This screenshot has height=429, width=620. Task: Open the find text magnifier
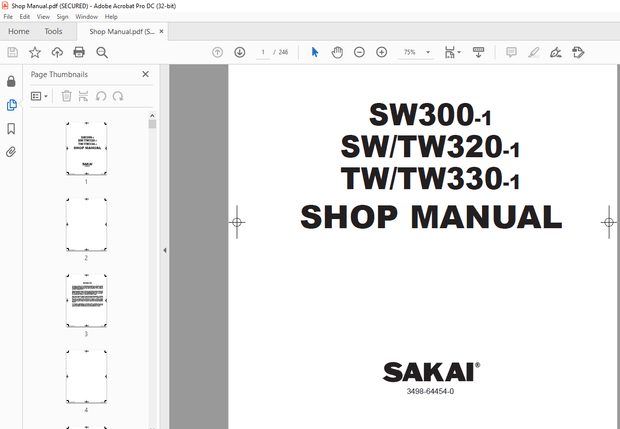[x=102, y=52]
